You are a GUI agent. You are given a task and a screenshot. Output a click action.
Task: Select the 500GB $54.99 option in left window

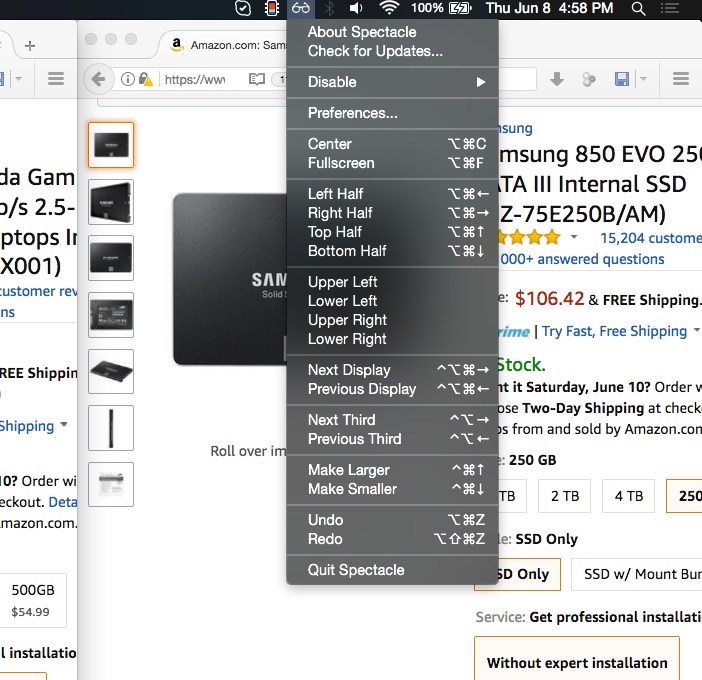(33, 600)
